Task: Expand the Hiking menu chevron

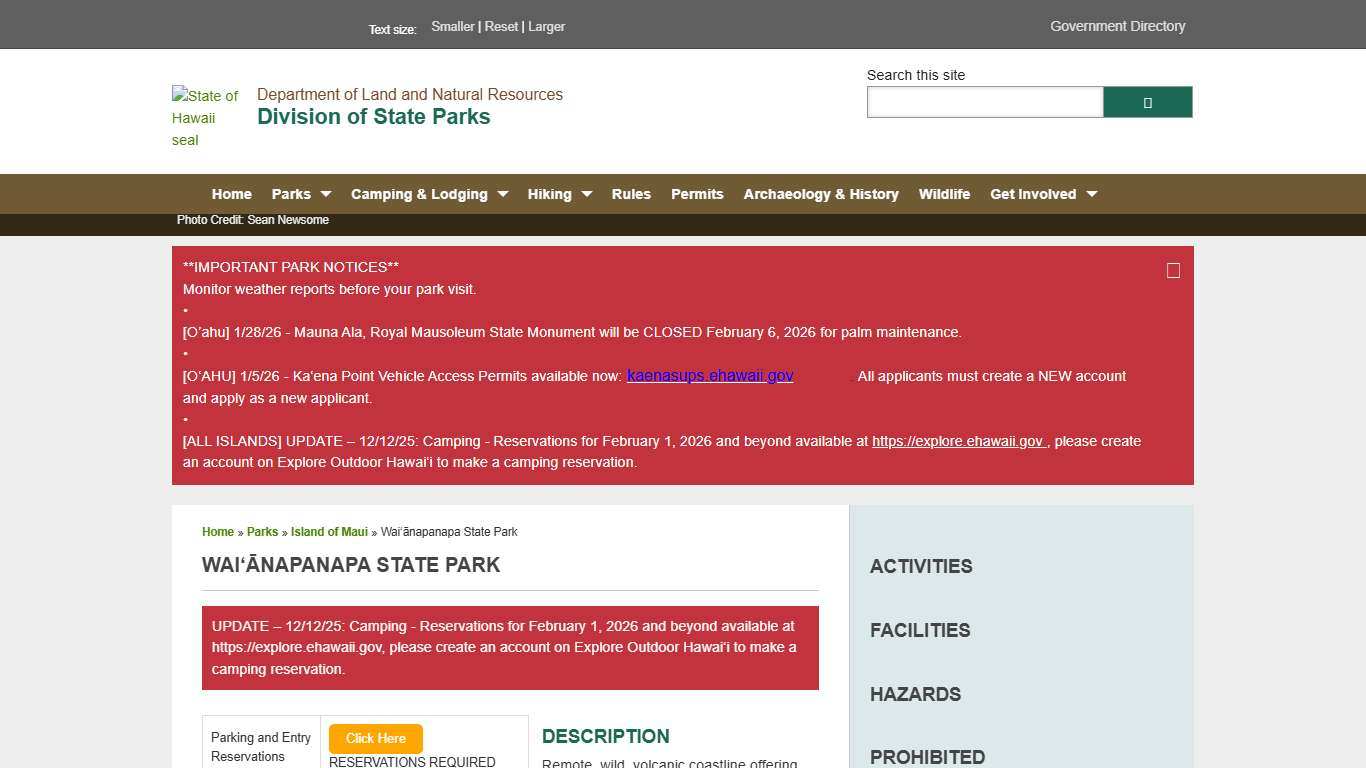Action: click(586, 194)
